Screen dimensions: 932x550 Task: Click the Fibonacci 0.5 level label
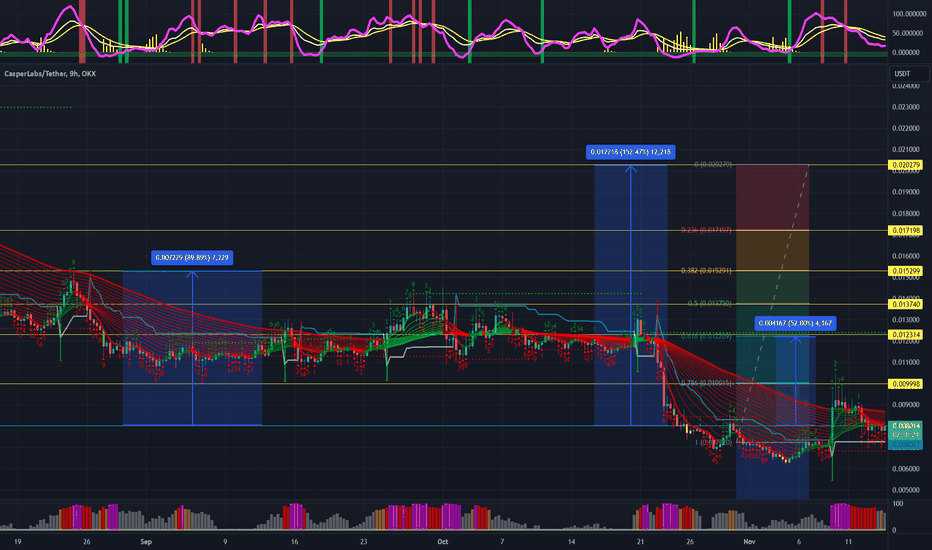pyautogui.click(x=710, y=303)
